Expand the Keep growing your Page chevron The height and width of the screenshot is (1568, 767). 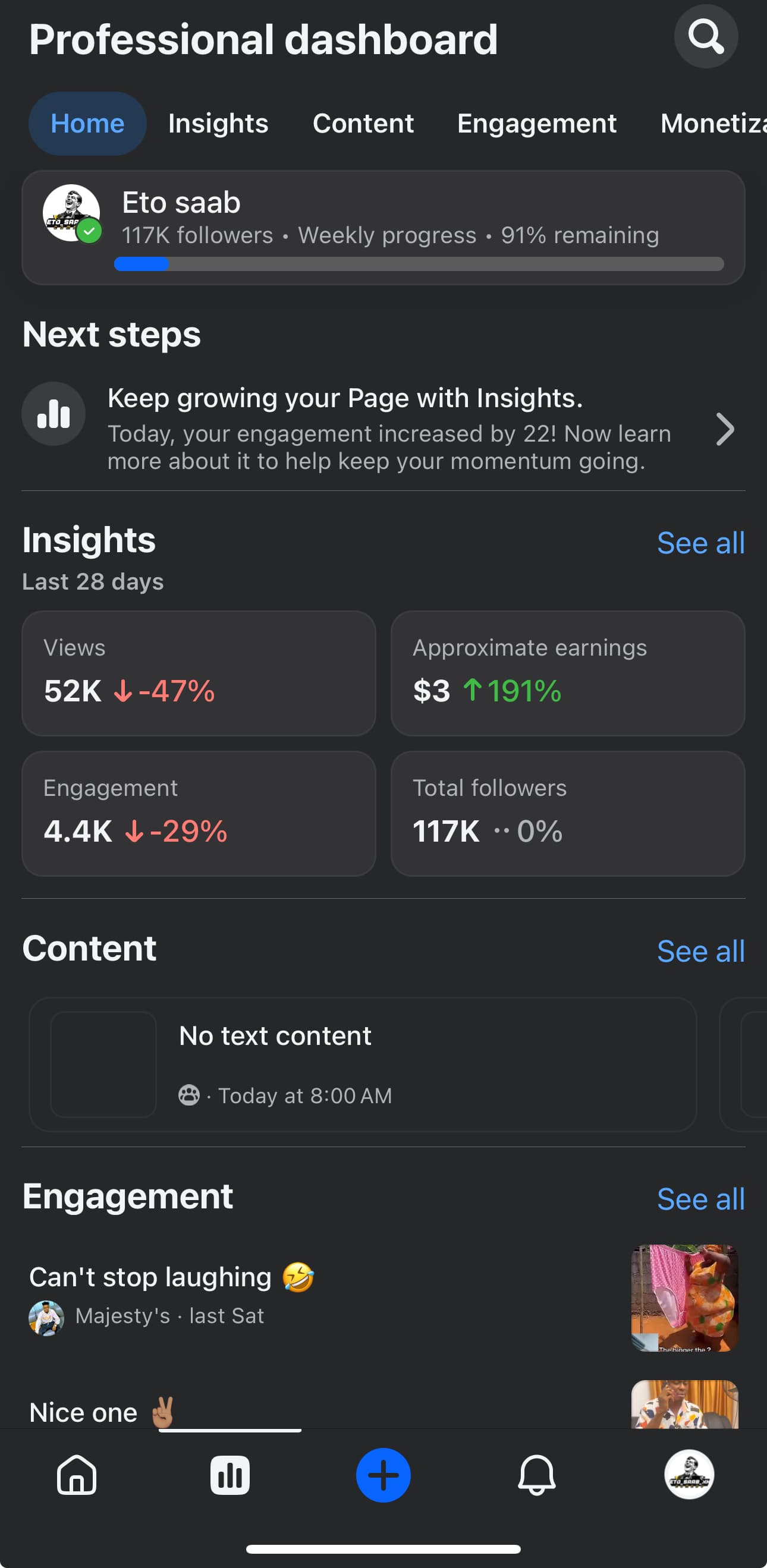pos(724,429)
